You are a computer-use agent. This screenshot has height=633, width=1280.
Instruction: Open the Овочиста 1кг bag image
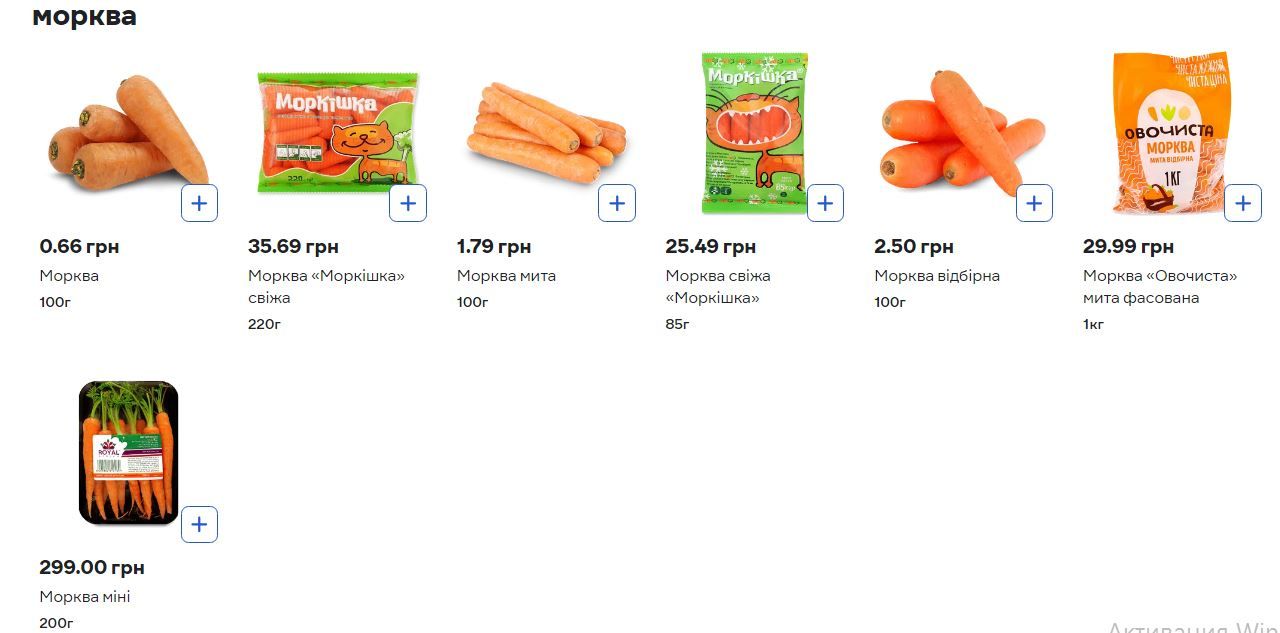click(x=1171, y=133)
